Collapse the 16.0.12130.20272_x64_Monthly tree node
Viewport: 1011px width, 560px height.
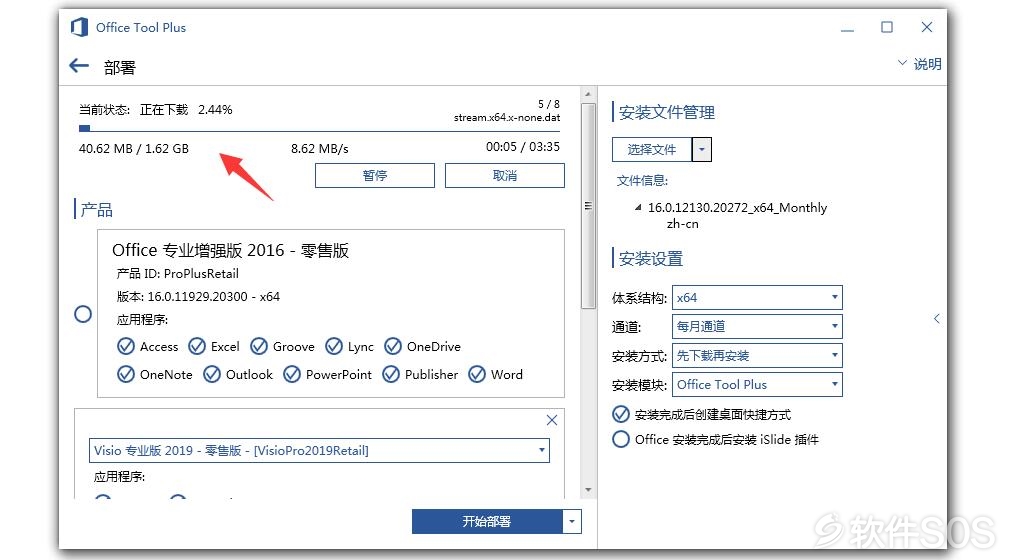[638, 208]
